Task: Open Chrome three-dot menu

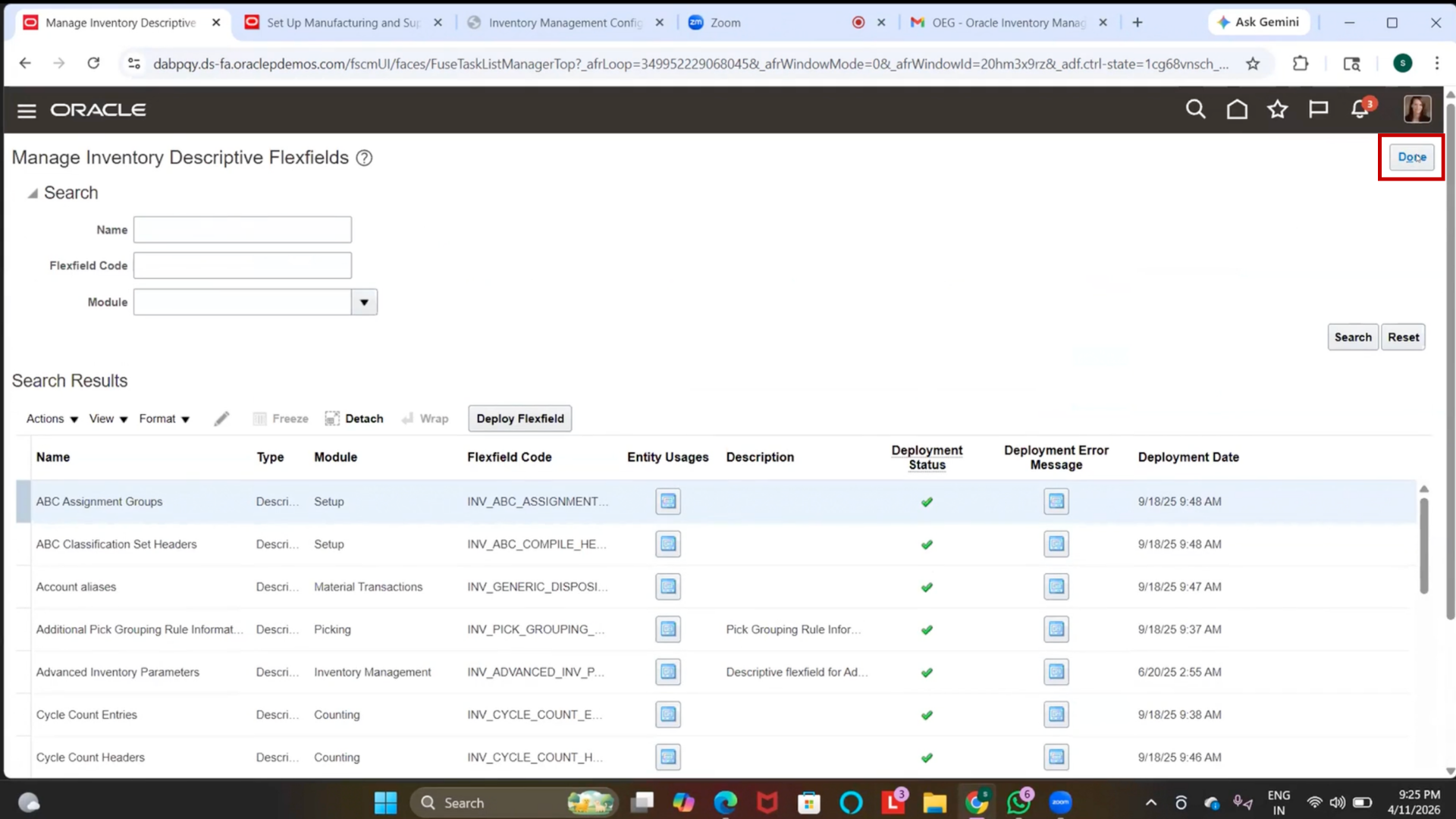Action: [1436, 64]
